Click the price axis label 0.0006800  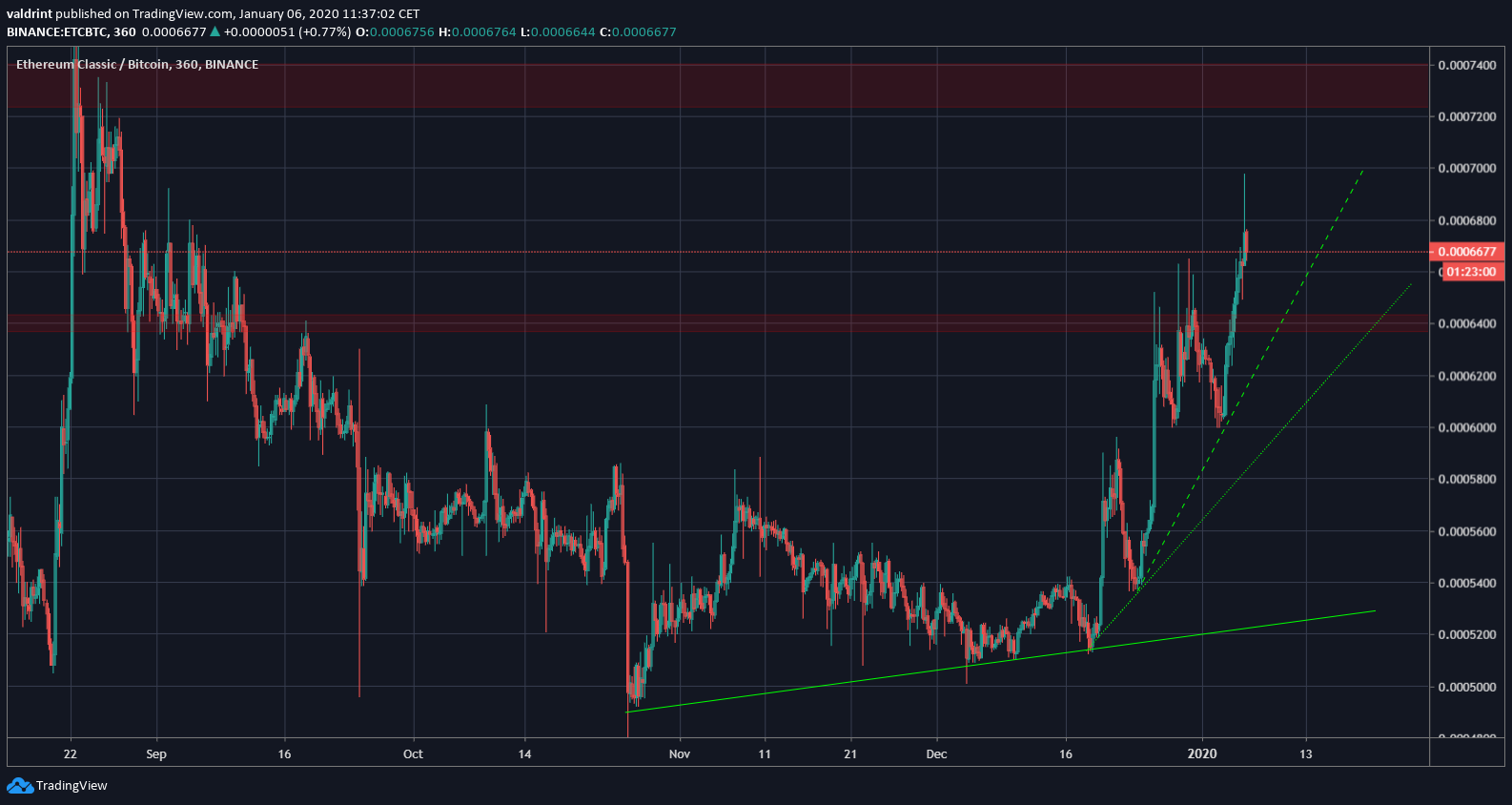[x=1467, y=220]
